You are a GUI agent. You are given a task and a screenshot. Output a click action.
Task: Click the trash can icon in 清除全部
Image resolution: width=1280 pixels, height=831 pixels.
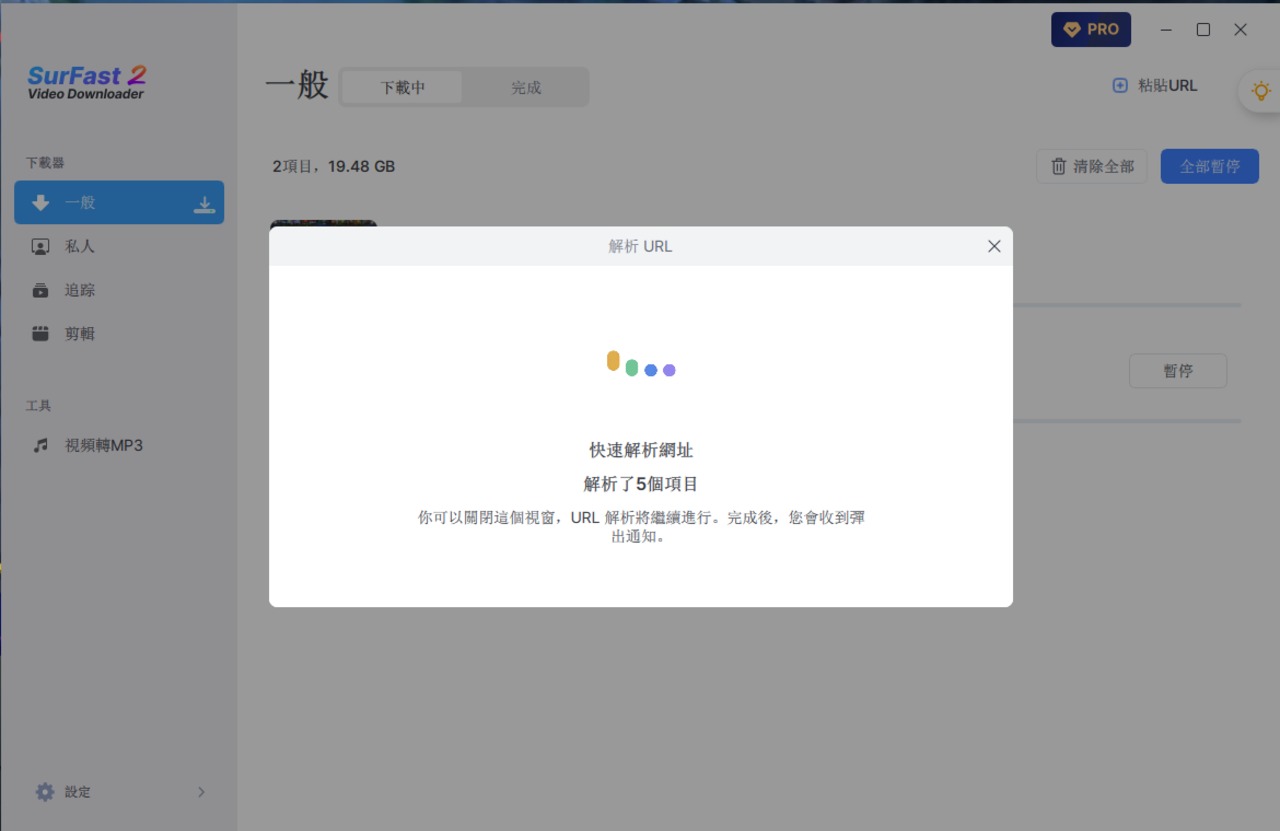point(1058,166)
